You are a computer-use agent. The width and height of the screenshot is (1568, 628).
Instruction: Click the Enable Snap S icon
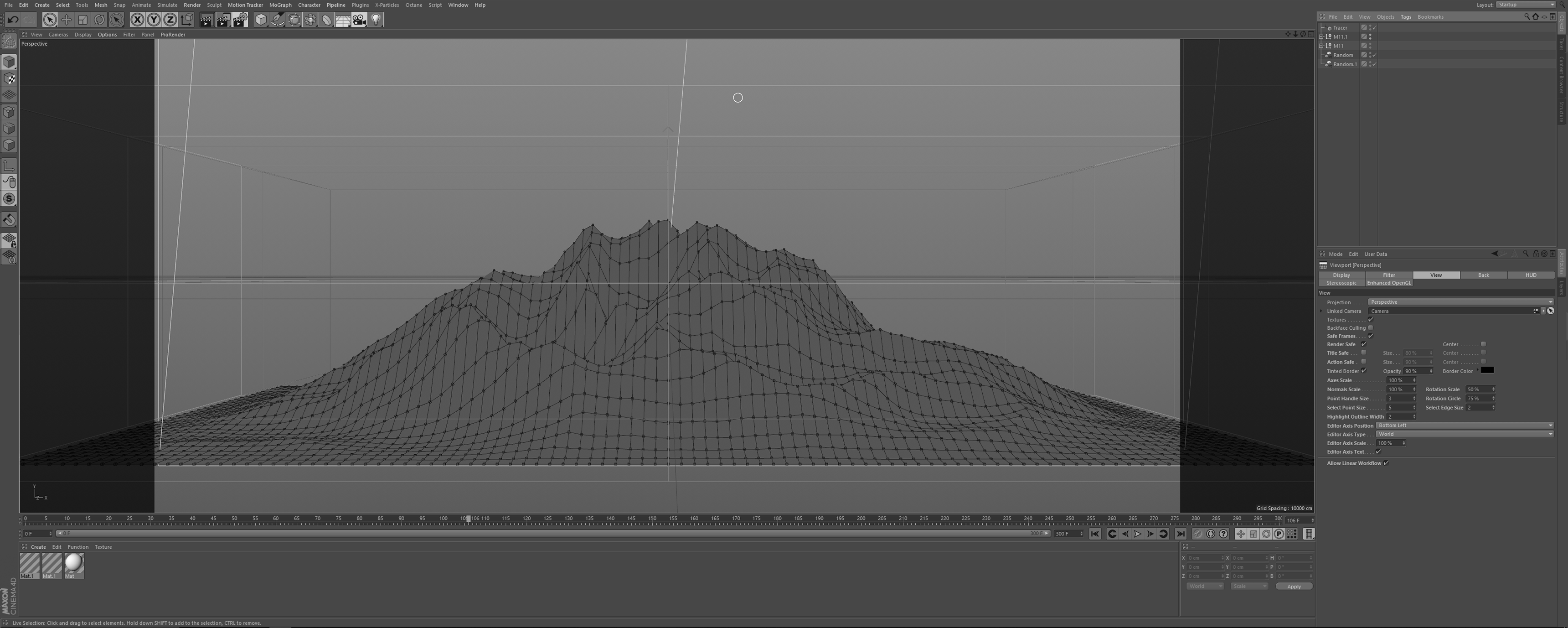click(x=9, y=198)
